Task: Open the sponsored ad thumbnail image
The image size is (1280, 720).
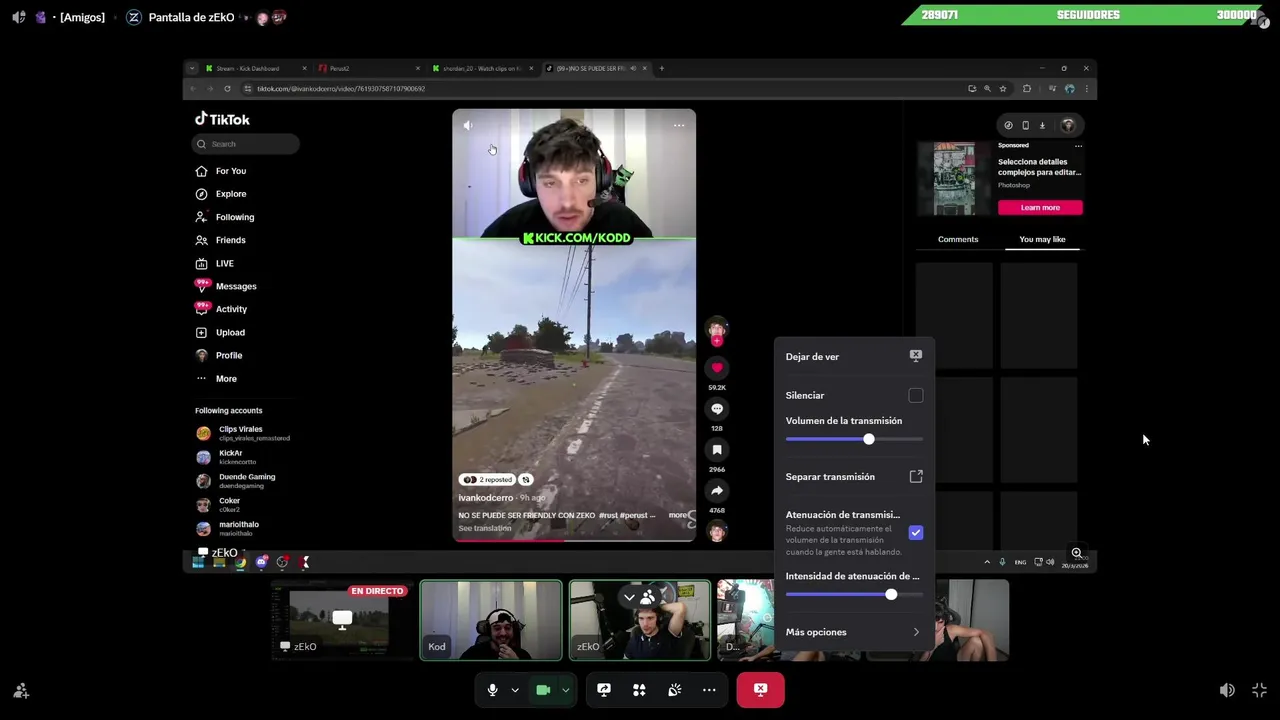Action: 954,178
